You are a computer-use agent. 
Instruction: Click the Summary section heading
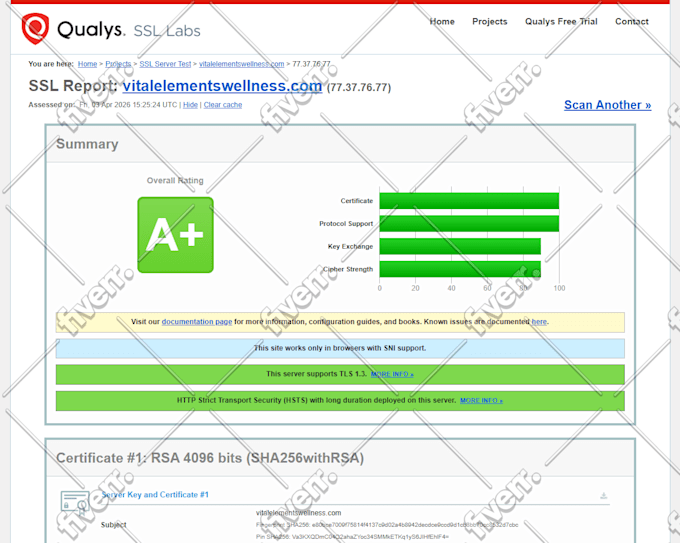pyautogui.click(x=87, y=144)
